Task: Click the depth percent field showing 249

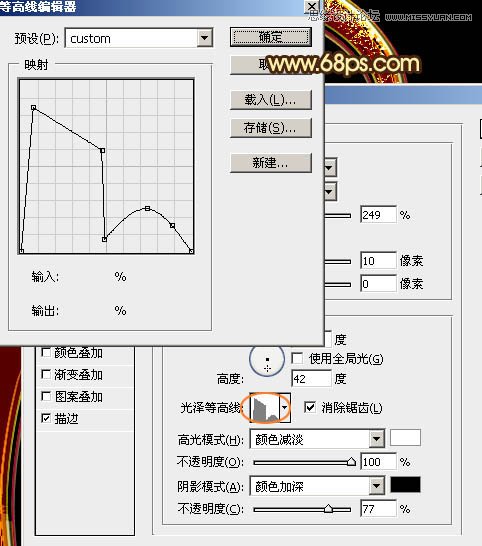Action: (379, 214)
